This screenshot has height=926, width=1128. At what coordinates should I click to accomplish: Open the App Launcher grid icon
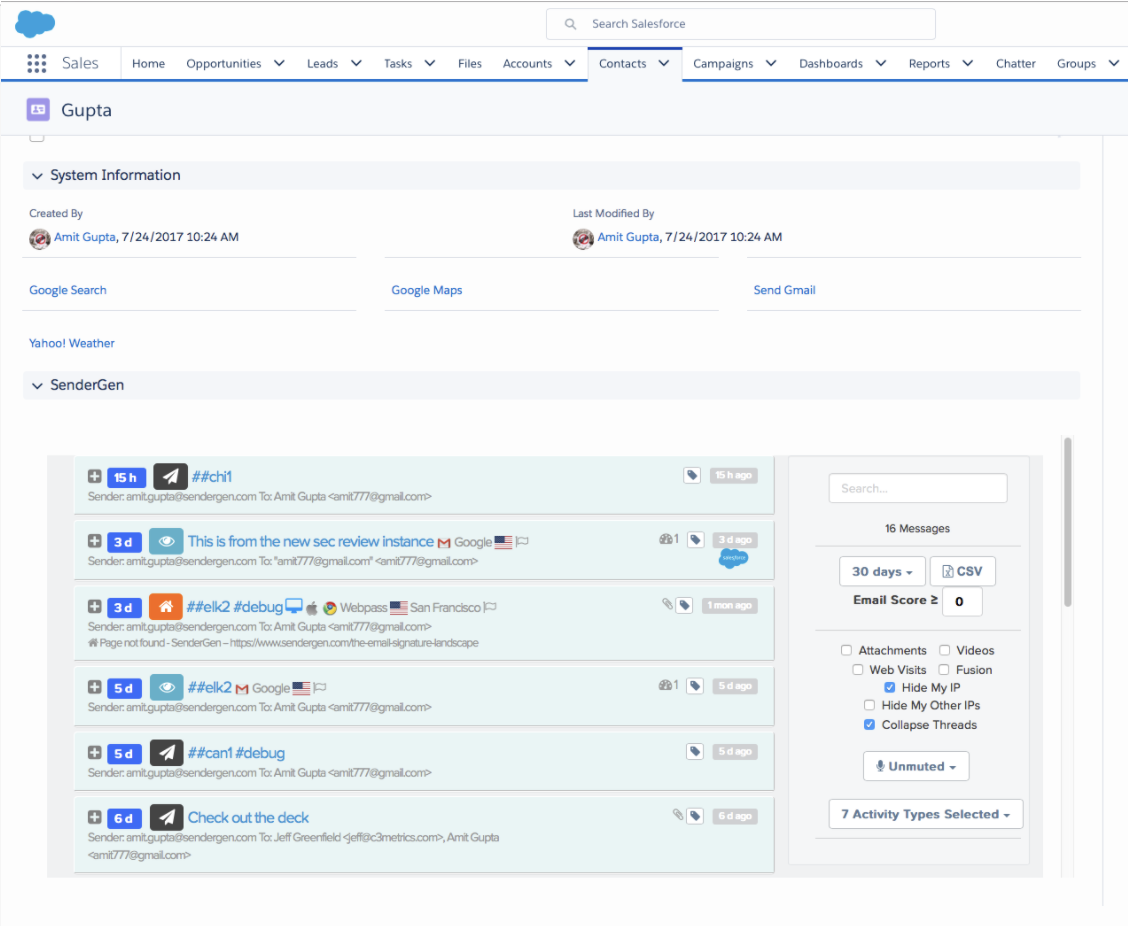(x=37, y=63)
